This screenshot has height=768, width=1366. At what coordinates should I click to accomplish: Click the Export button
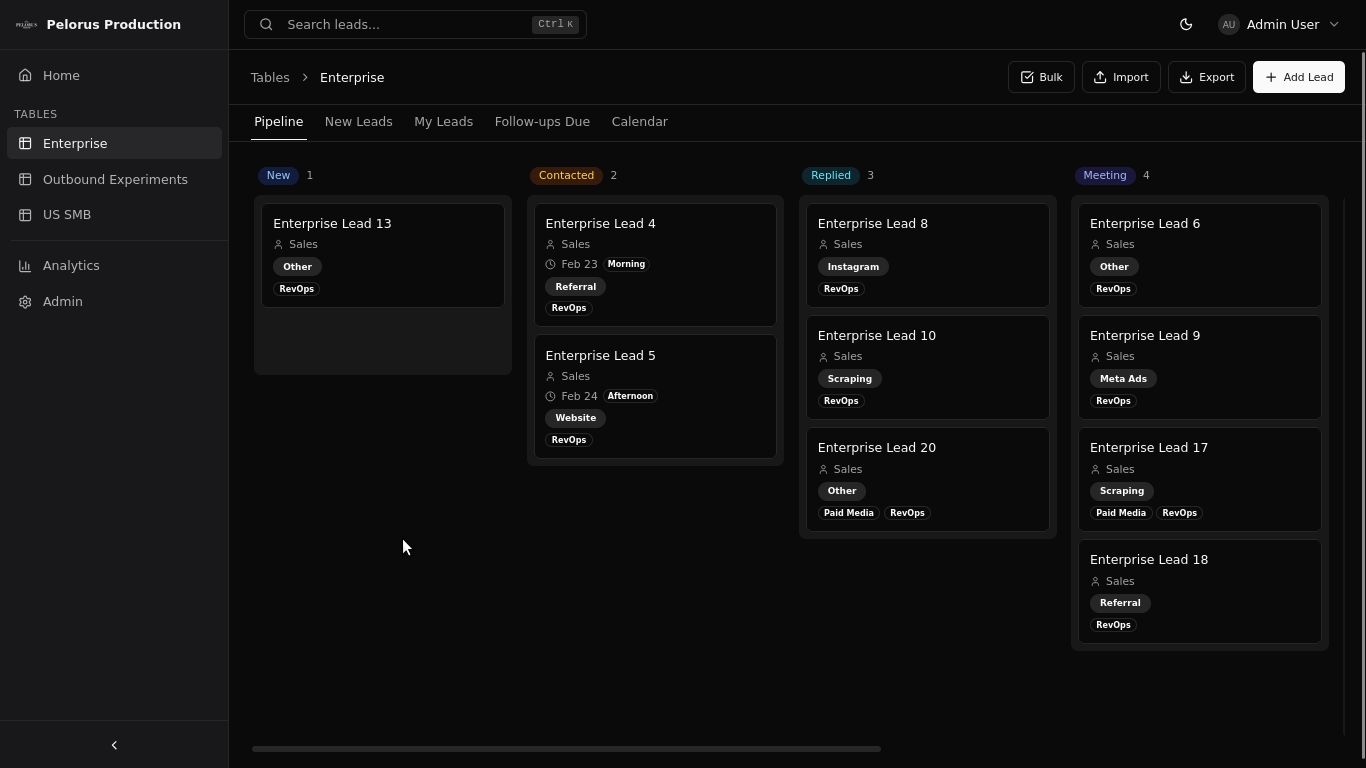pyautogui.click(x=1206, y=77)
